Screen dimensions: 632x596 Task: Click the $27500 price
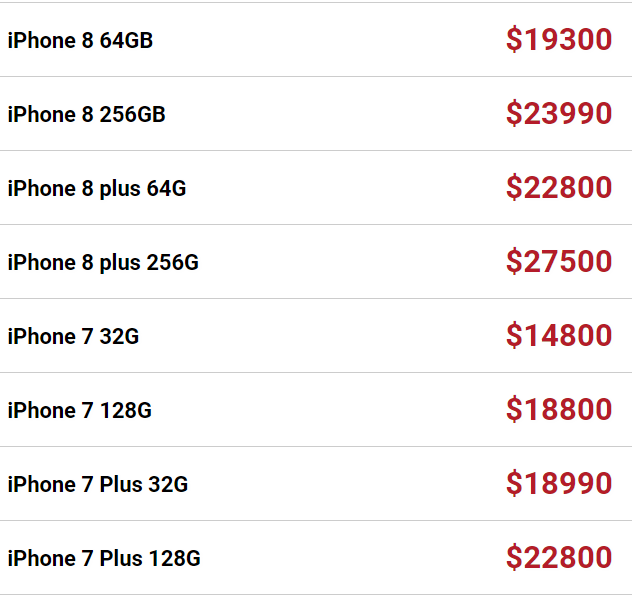pyautogui.click(x=559, y=262)
